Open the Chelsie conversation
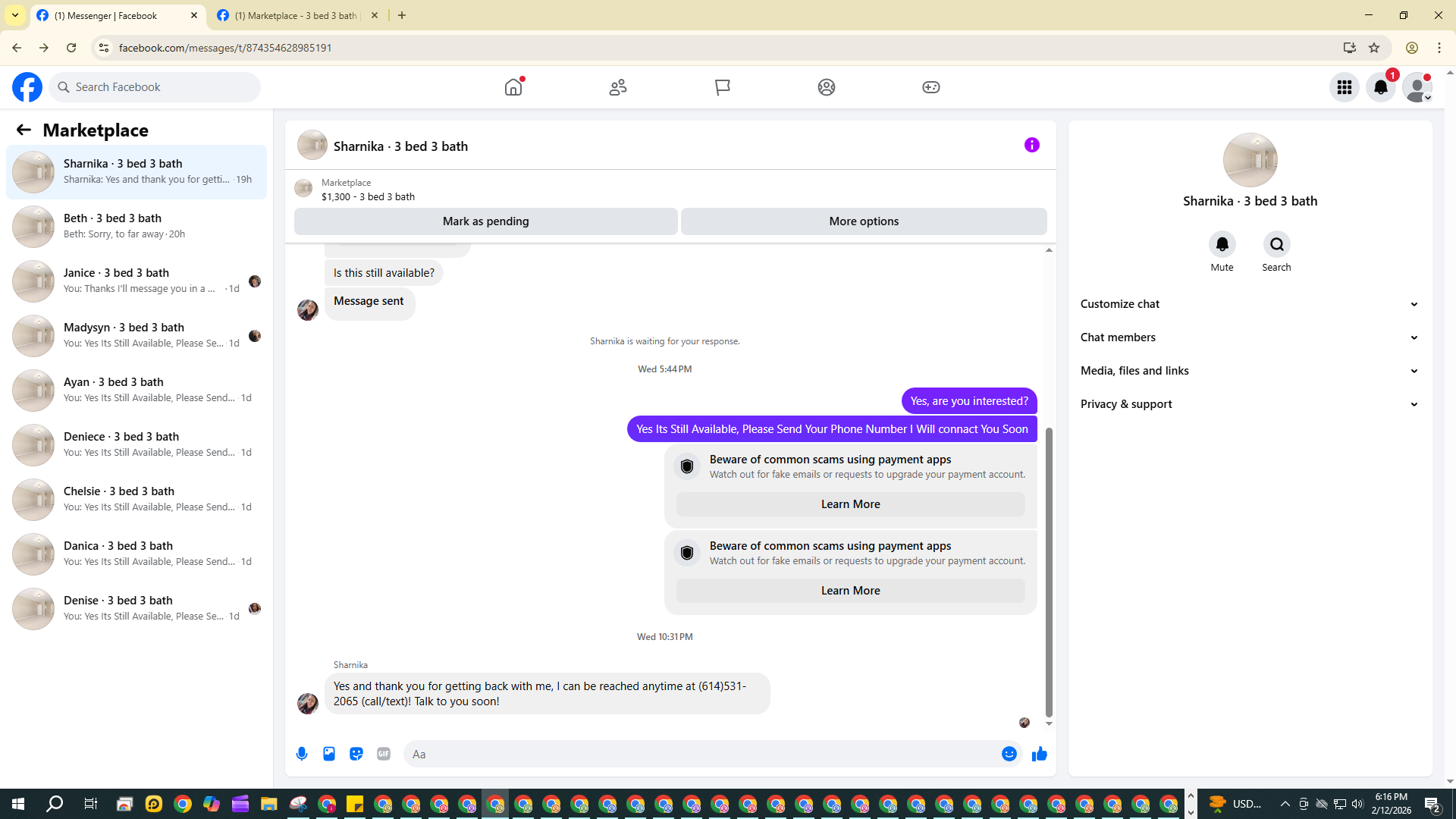Image resolution: width=1456 pixels, height=819 pixels. [136, 500]
